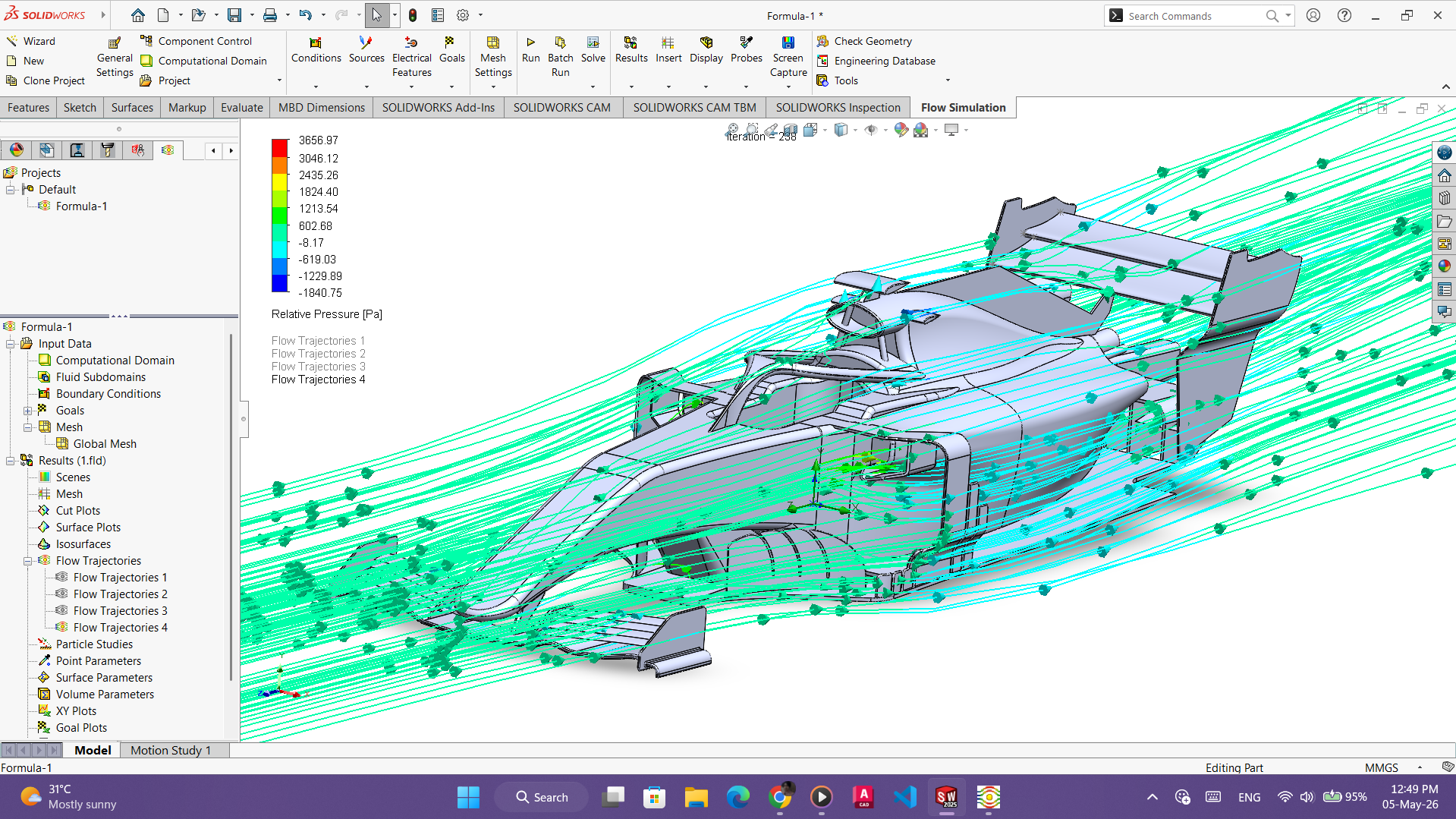The height and width of the screenshot is (819, 1456).
Task: Click the green legend color band
Action: (x=280, y=216)
